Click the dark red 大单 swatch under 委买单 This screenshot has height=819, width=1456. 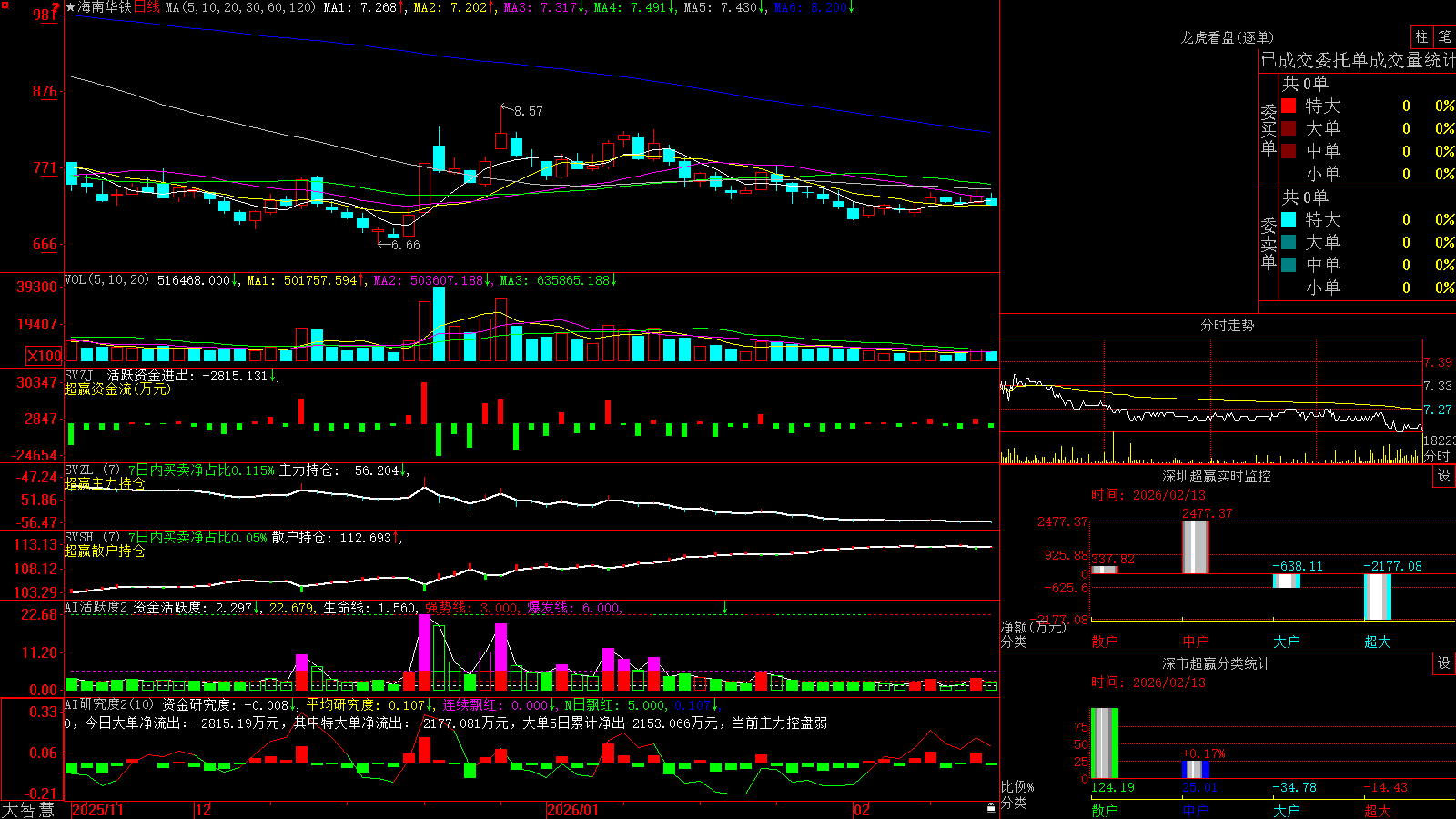[1289, 128]
